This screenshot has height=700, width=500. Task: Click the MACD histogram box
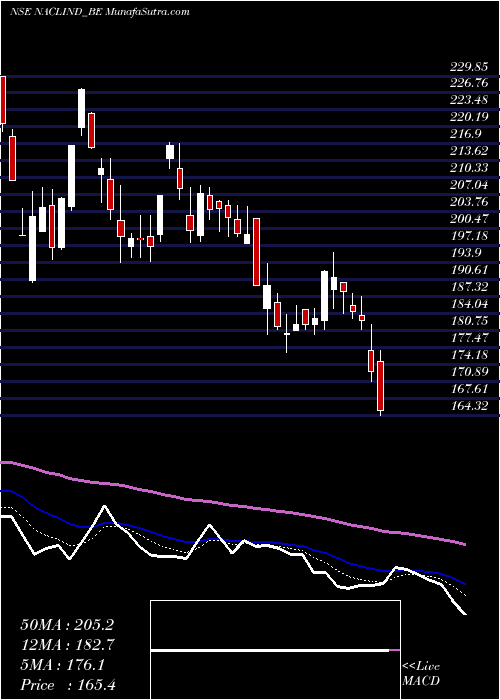pyautogui.click(x=275, y=650)
